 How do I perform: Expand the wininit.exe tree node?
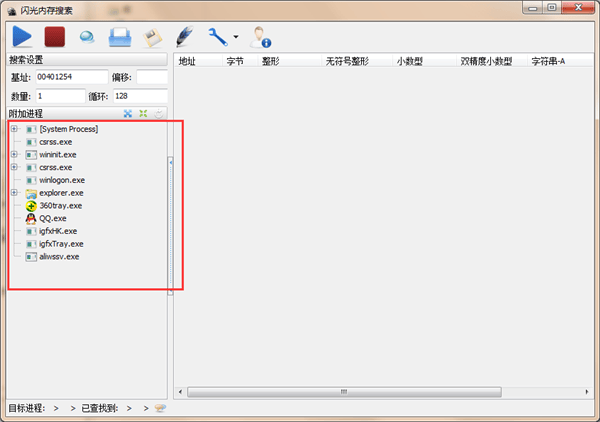click(13, 155)
